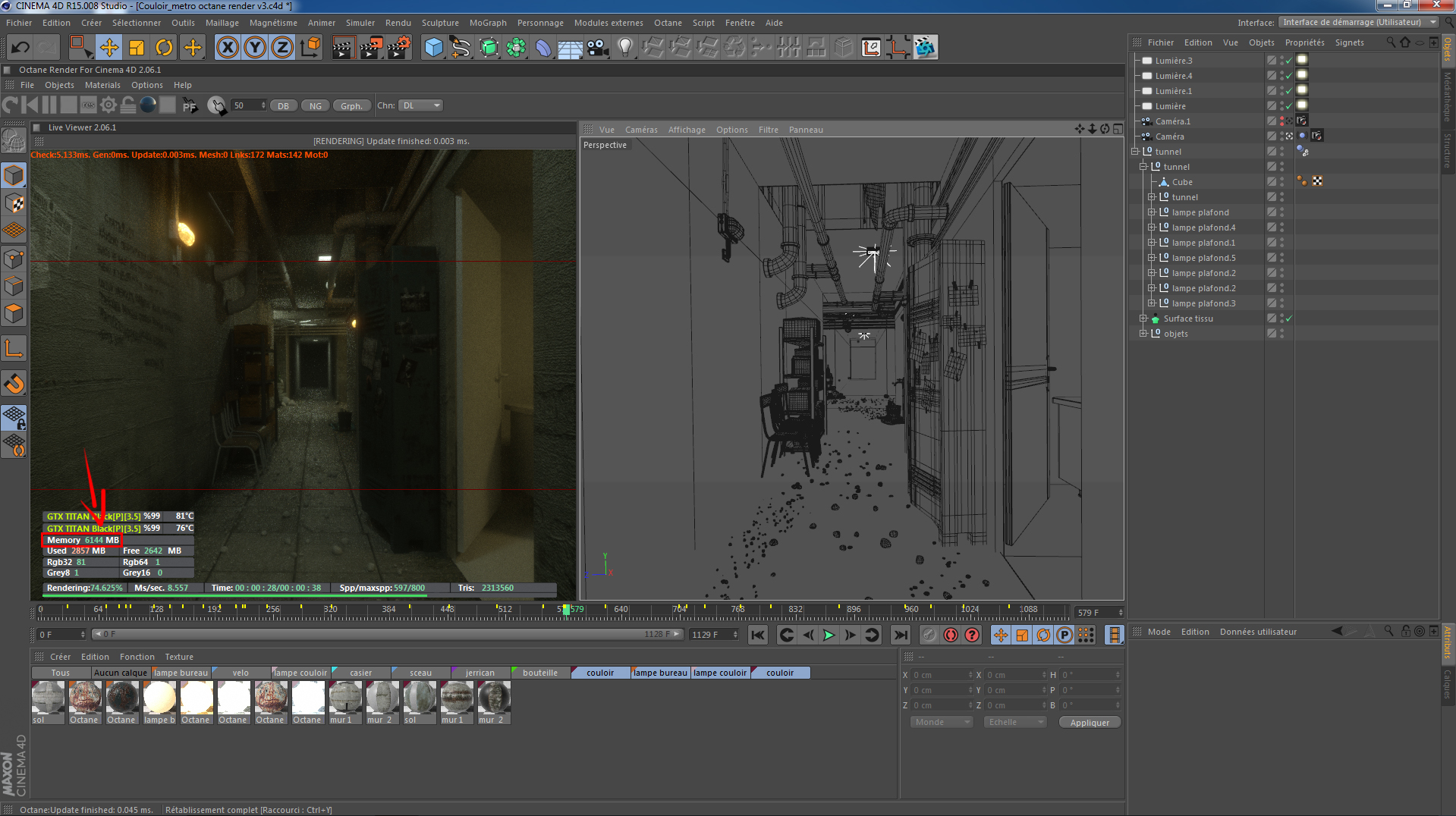Open Octane render settings gear icon

(x=108, y=105)
